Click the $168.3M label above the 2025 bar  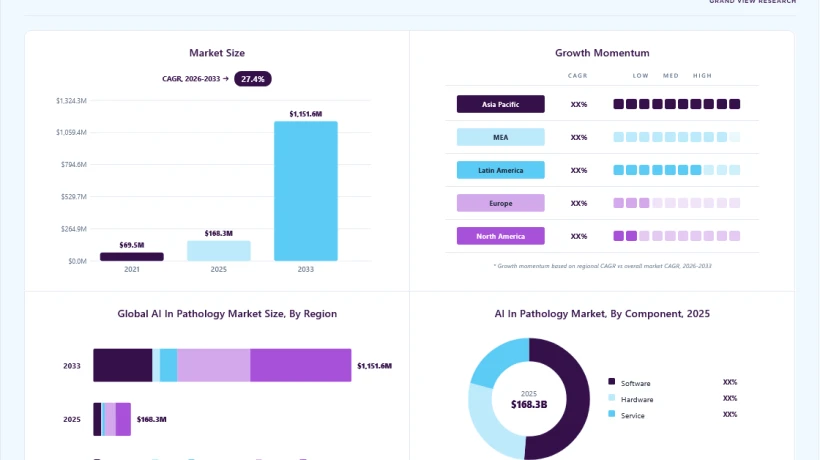click(219, 234)
